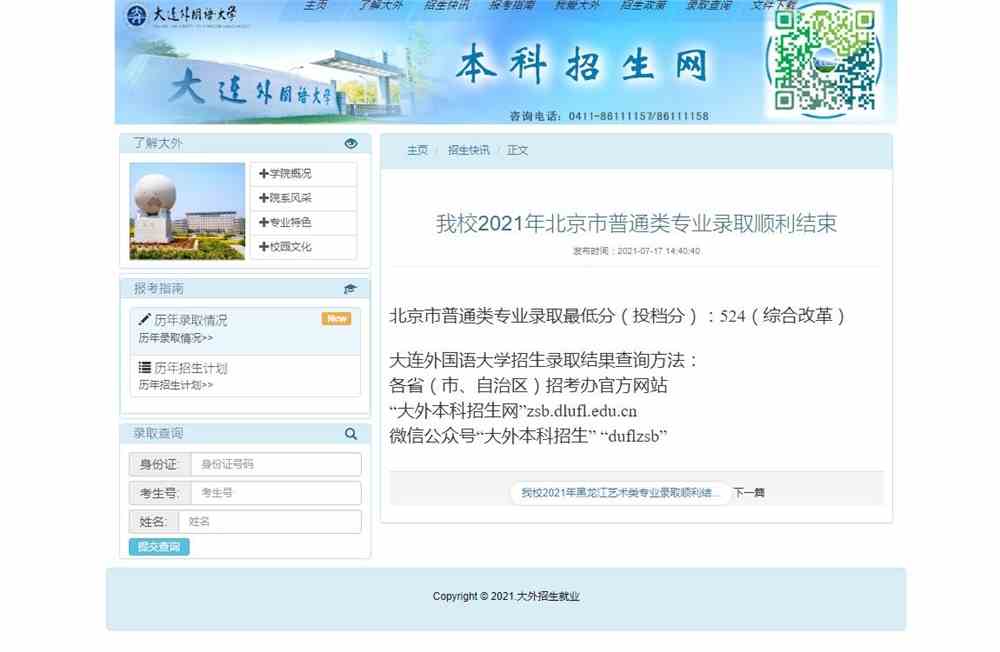The image size is (1000, 652).
Task: Click the magnifier icon in 录取查询 header
Action: coord(351,434)
